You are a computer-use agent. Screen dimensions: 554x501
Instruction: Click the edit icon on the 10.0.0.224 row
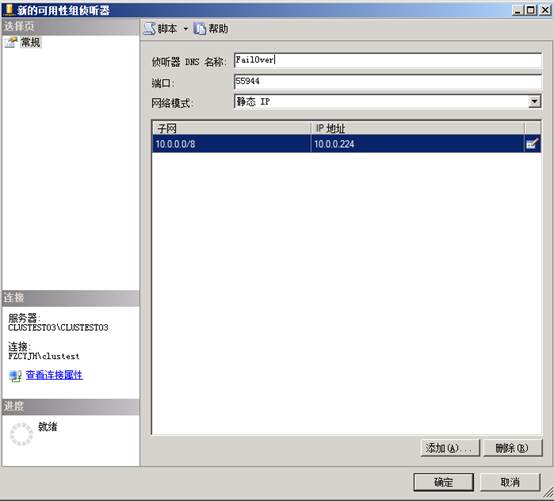532,144
